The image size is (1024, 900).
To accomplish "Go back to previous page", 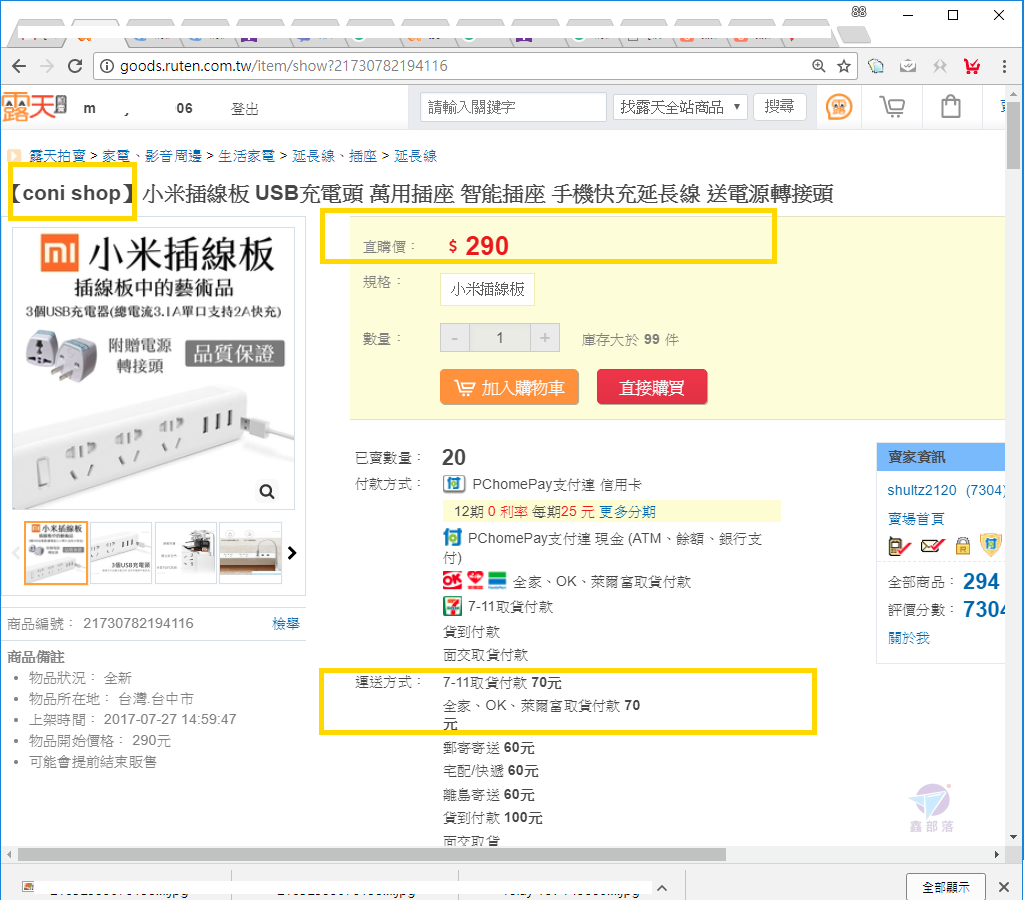I will tap(20, 66).
